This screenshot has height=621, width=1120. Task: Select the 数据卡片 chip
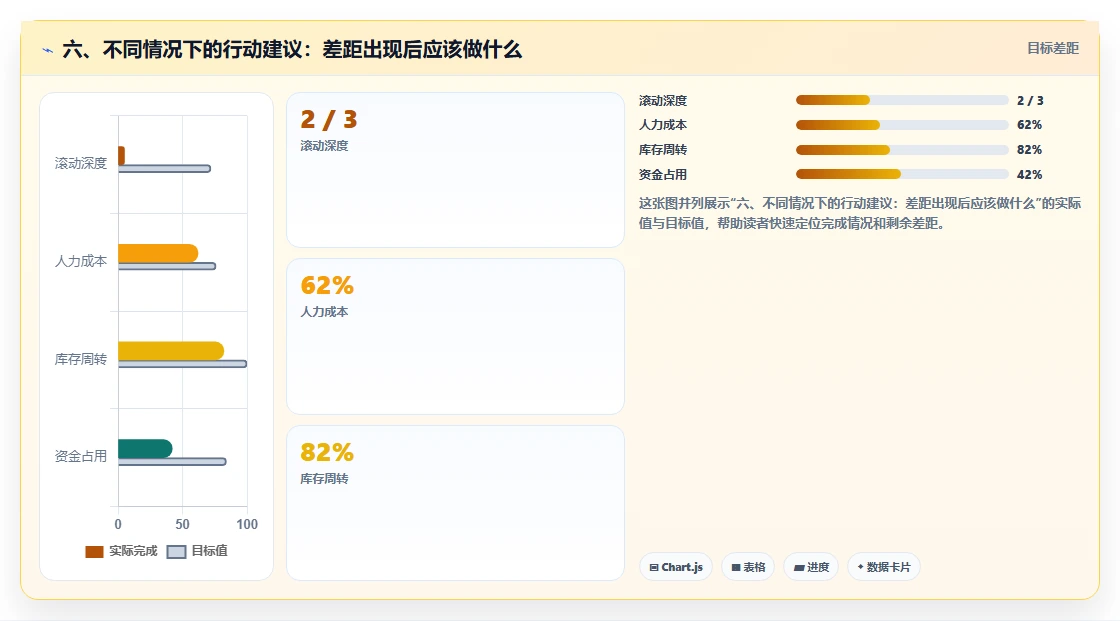[884, 567]
